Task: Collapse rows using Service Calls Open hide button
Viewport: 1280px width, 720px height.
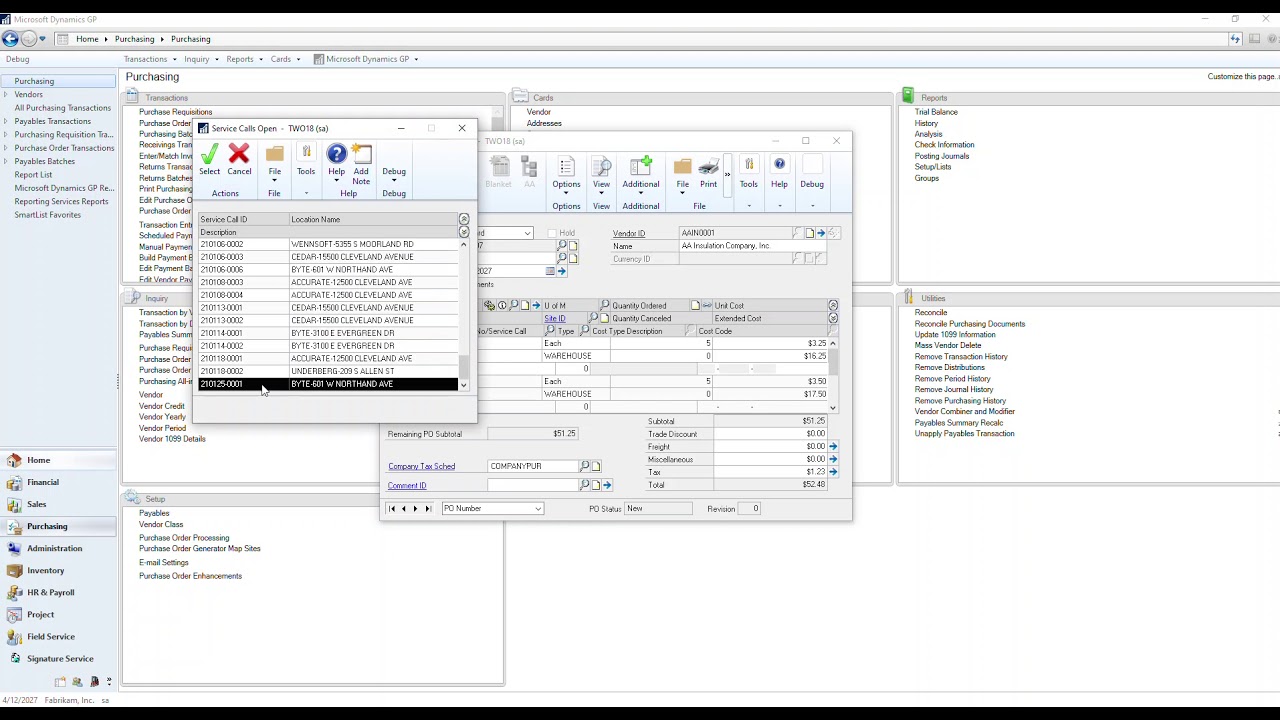Action: [464, 219]
